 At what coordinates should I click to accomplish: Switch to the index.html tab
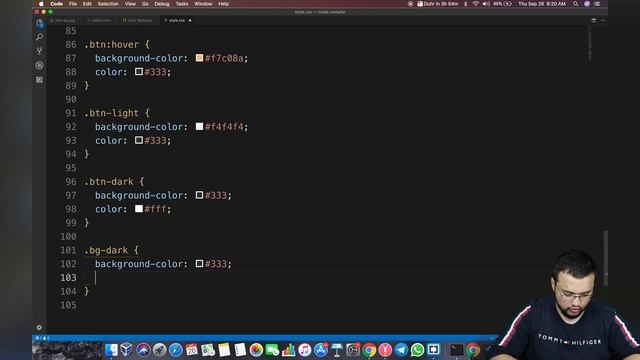coord(99,20)
